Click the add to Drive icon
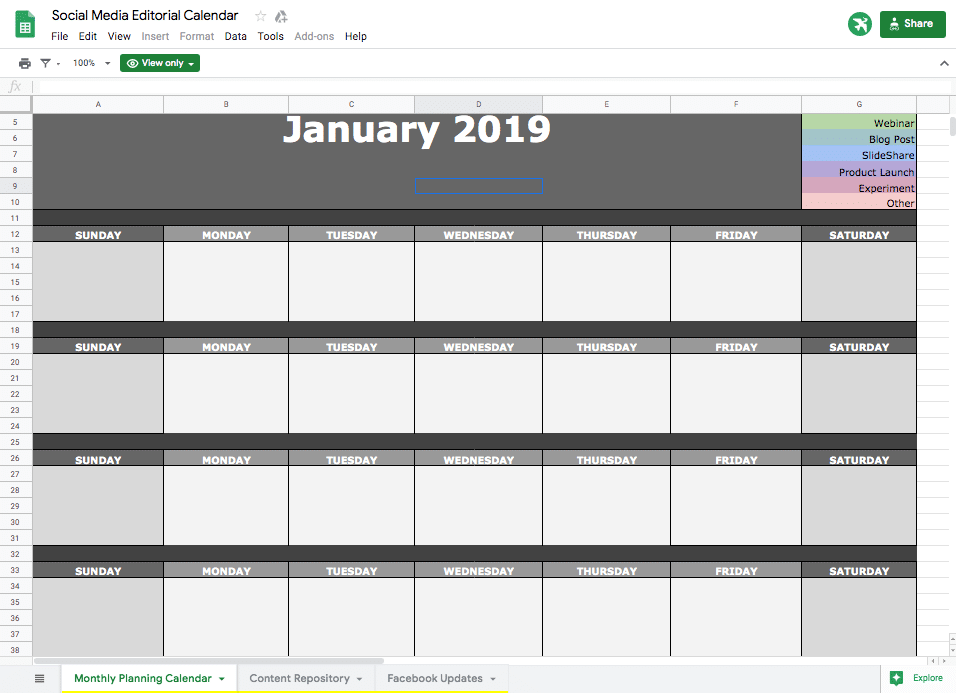 282,16
